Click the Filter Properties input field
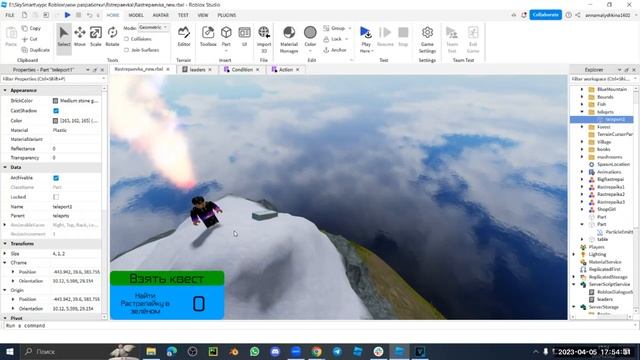Viewport: 640px width, 360px height. click(x=52, y=79)
